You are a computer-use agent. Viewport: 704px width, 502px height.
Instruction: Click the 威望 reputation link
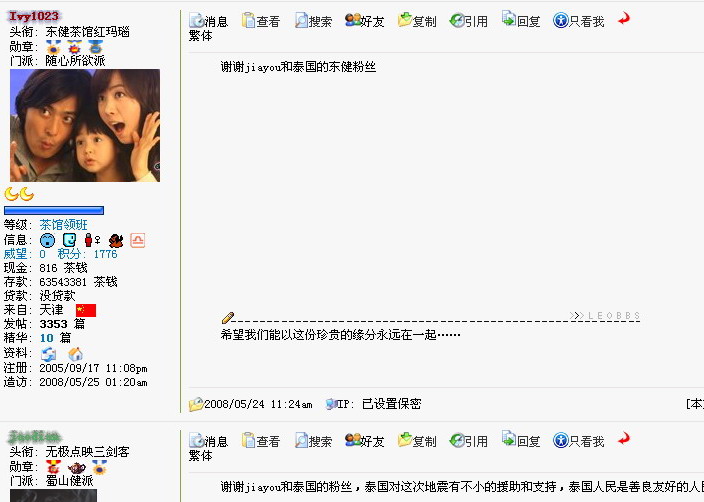15,254
